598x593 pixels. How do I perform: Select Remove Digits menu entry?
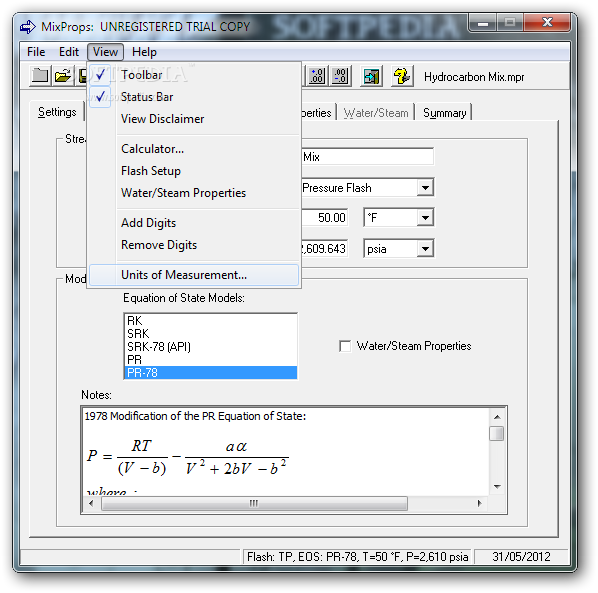pyautogui.click(x=194, y=245)
